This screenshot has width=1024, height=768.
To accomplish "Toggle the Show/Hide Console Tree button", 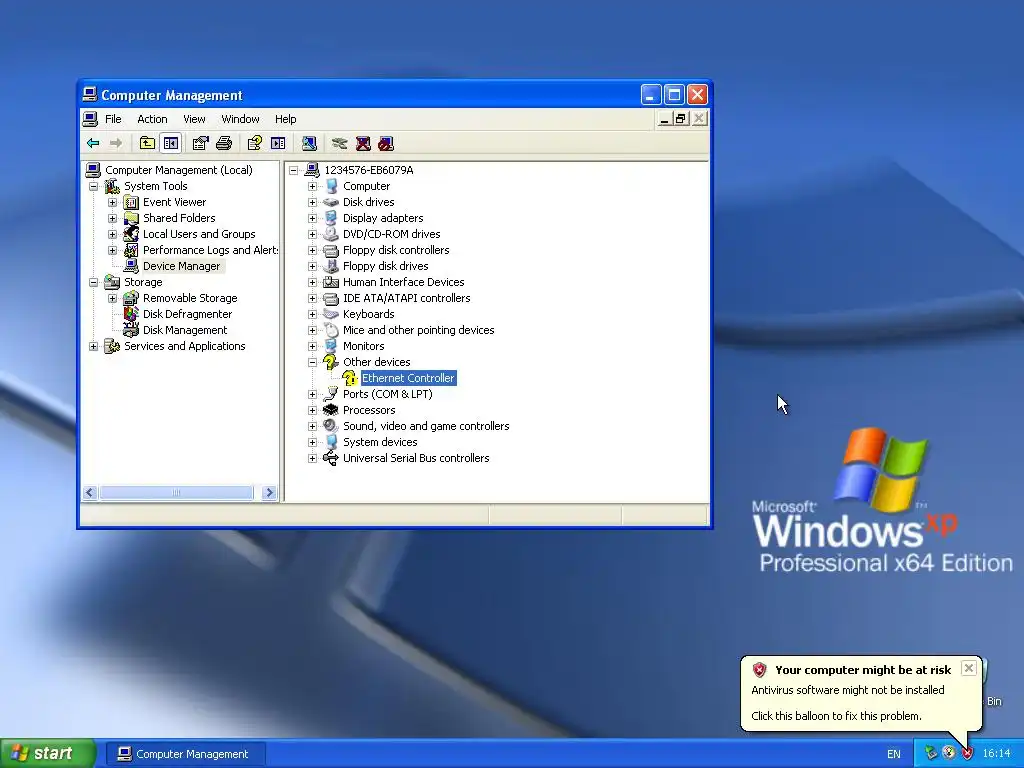I will click(x=171, y=143).
